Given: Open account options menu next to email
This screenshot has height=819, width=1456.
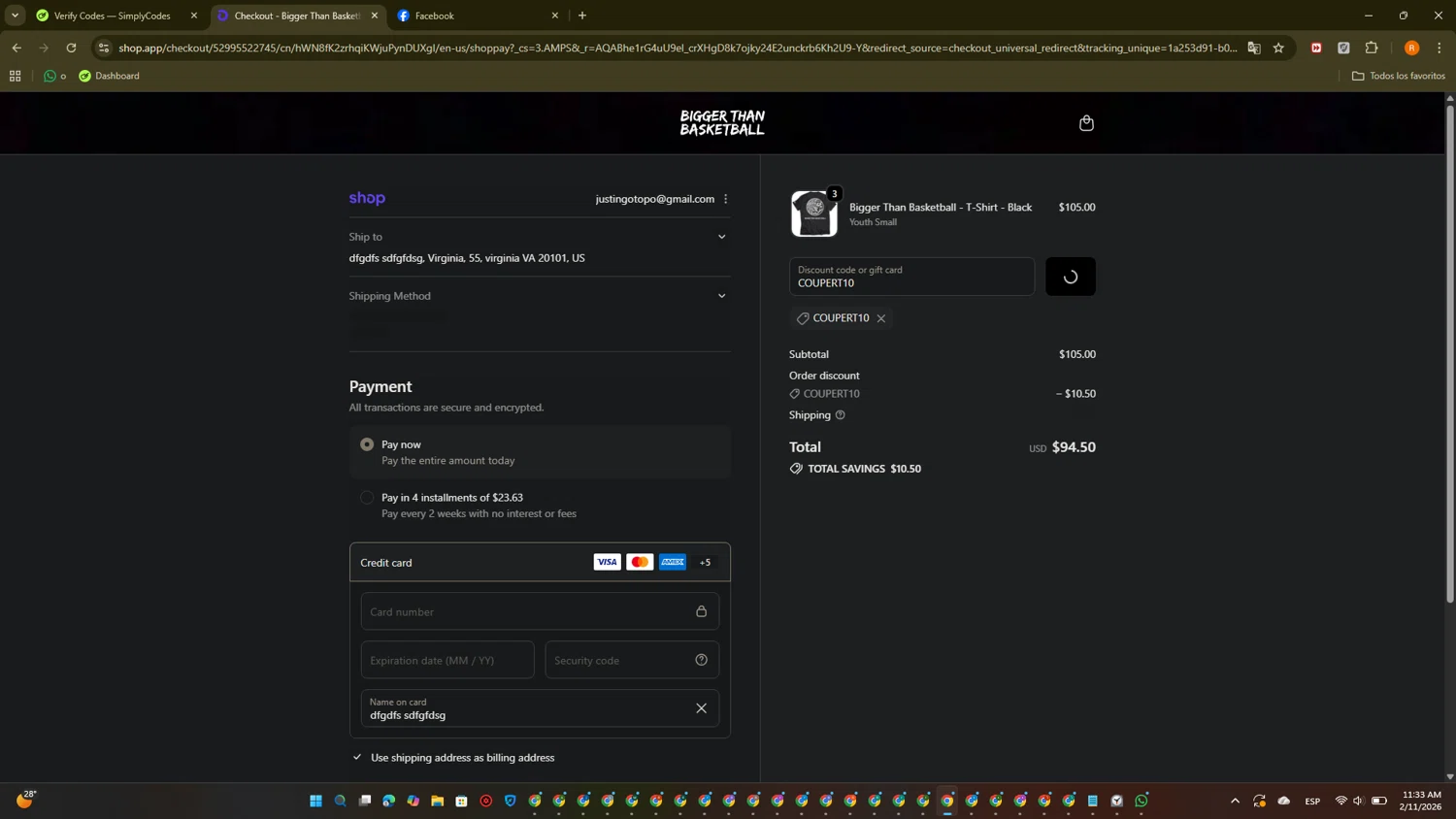Looking at the screenshot, I should (726, 199).
